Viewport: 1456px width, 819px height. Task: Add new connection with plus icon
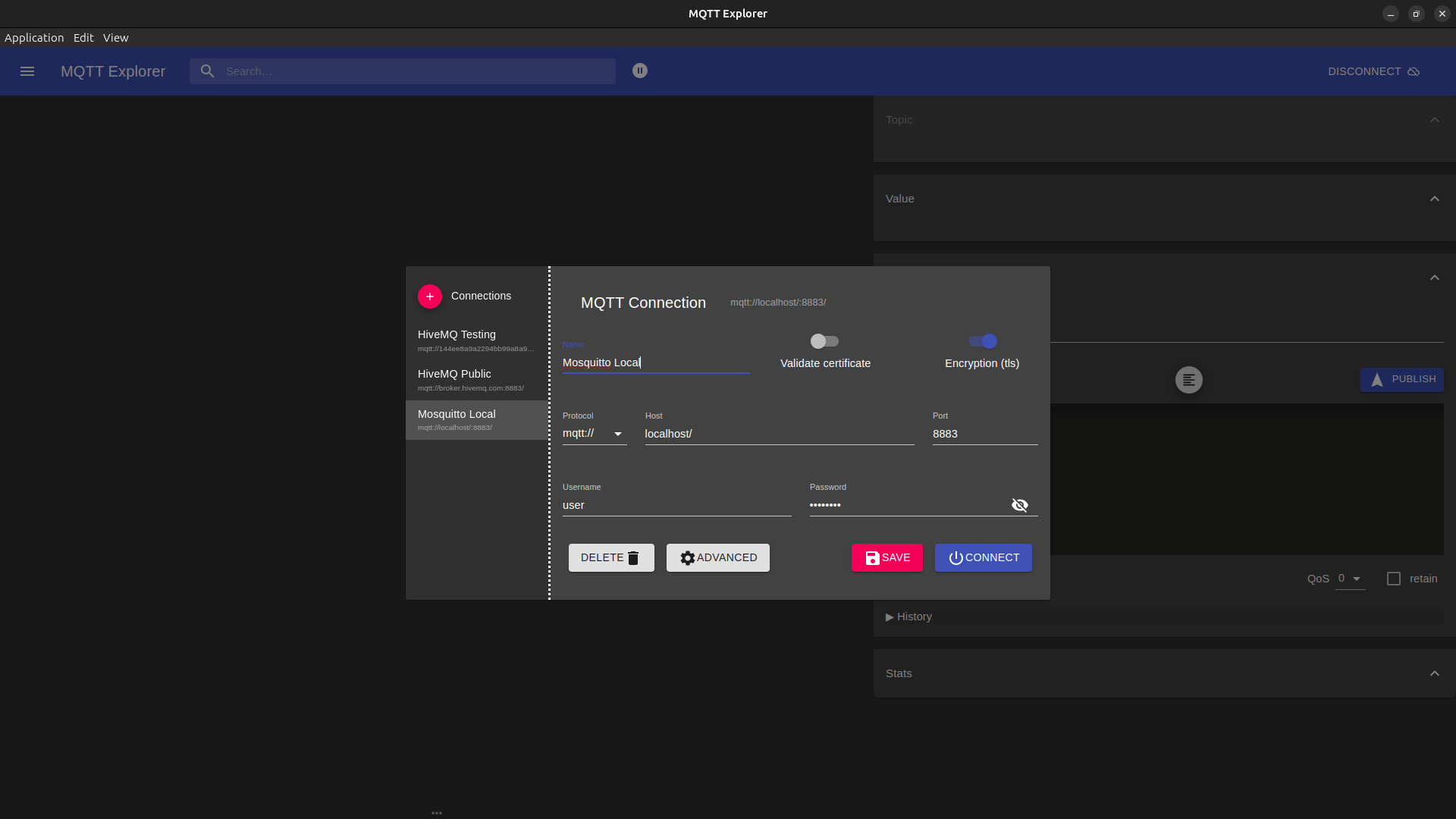tap(430, 297)
